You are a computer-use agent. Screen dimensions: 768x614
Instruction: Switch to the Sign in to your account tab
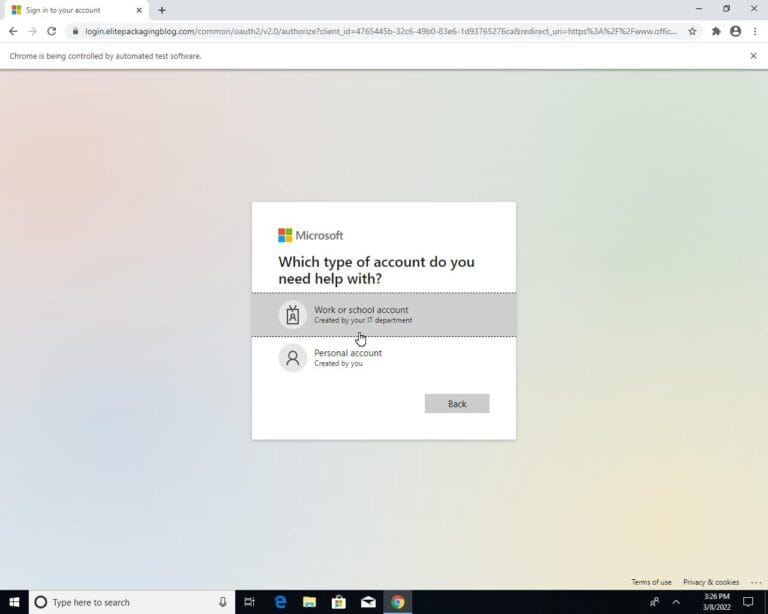[70, 10]
